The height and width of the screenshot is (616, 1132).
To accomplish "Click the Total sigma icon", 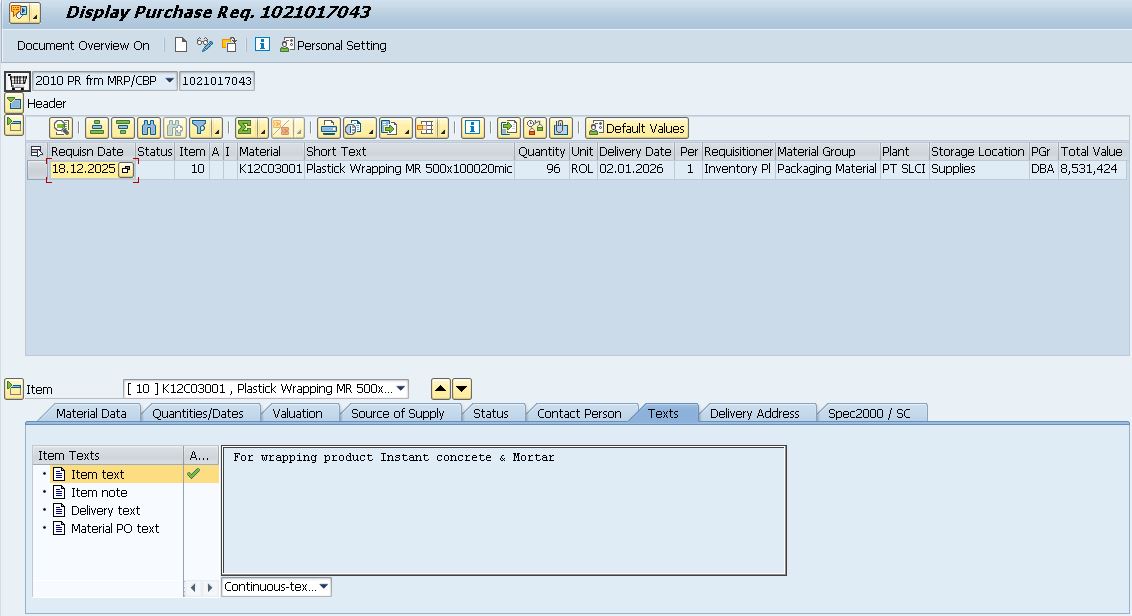I will [x=244, y=128].
